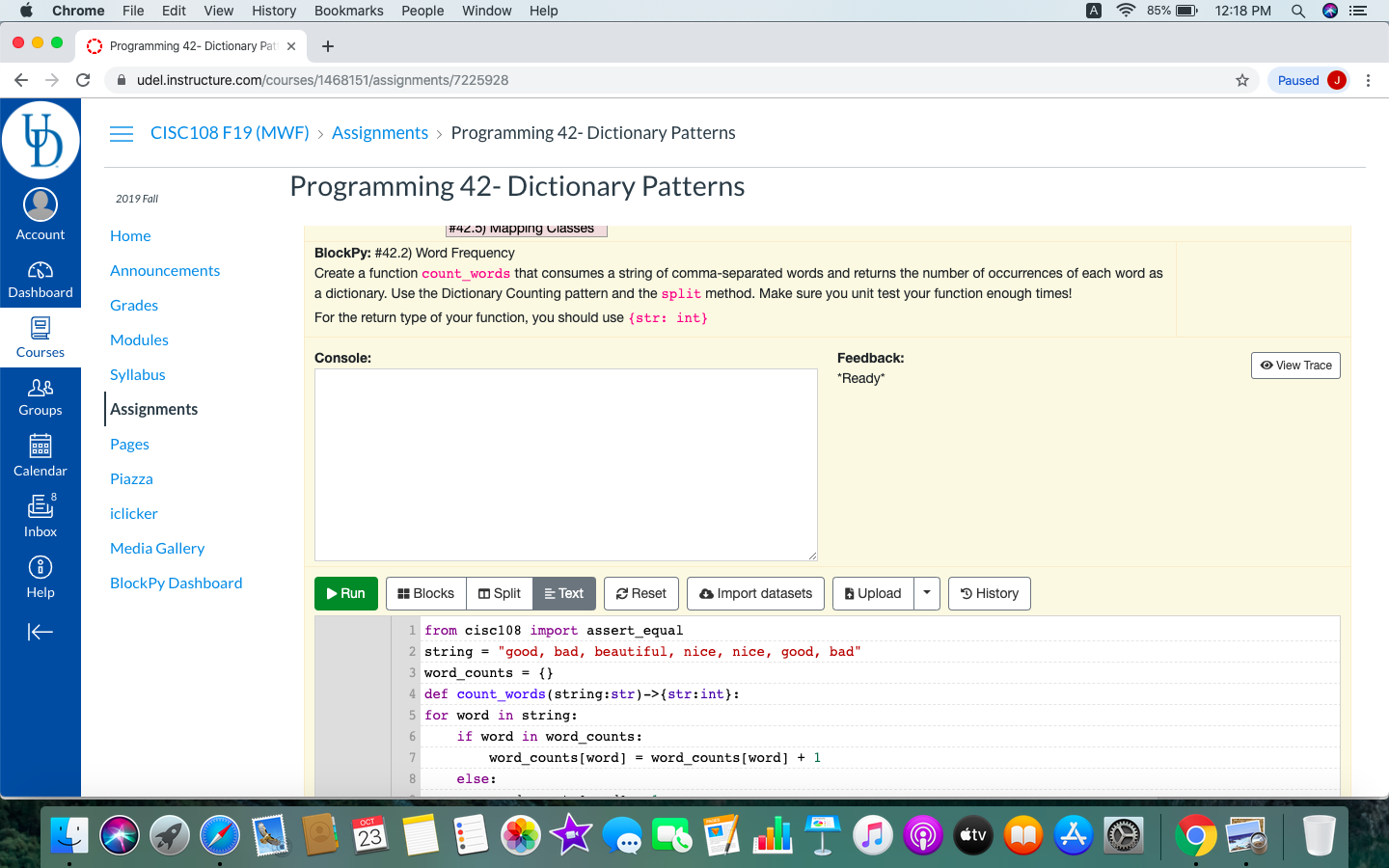Open Chrome's three-dot customization menu
The width and height of the screenshot is (1389, 868).
pos(1369,80)
